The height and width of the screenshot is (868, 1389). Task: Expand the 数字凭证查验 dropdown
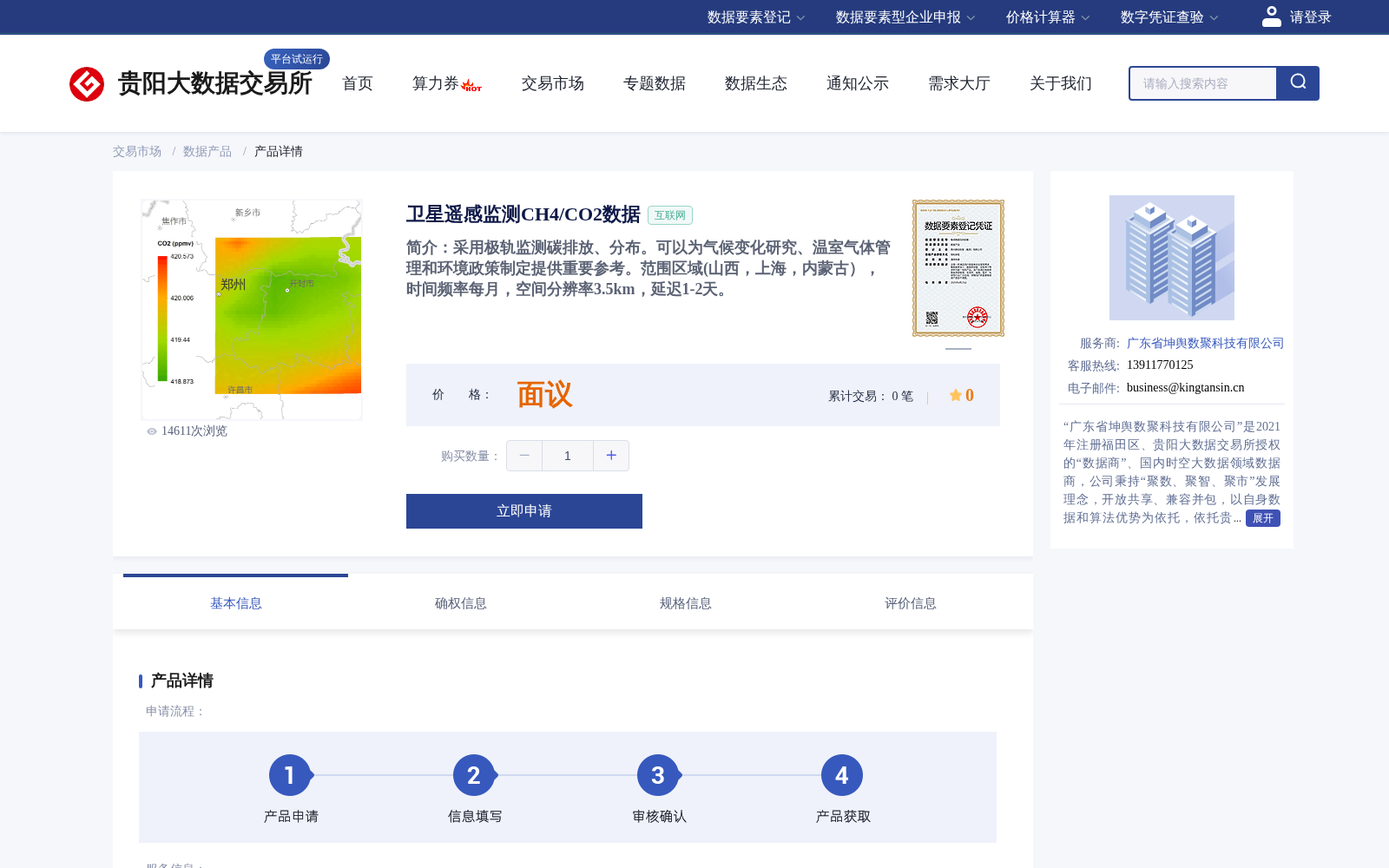(1169, 17)
